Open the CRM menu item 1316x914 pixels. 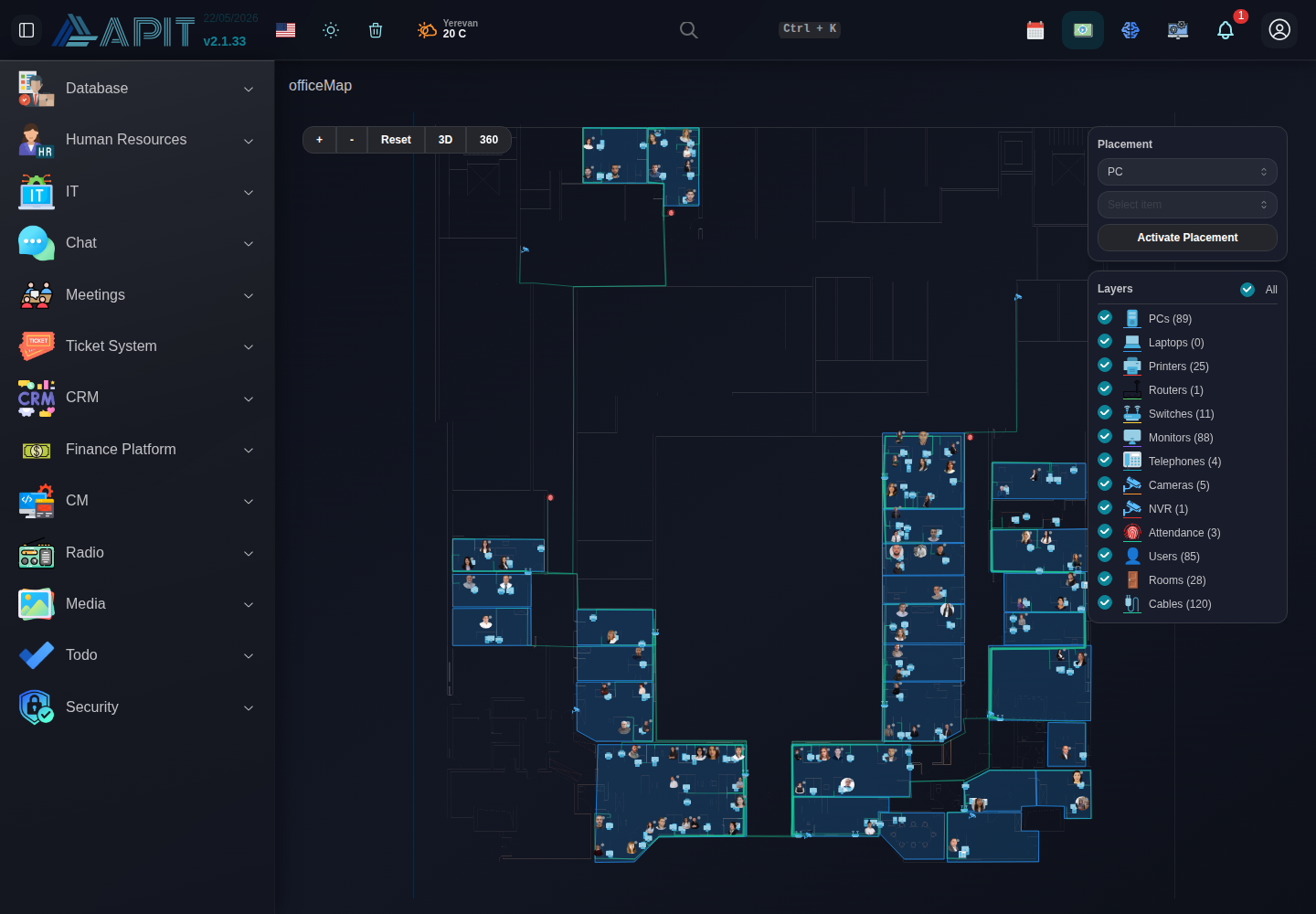point(137,398)
